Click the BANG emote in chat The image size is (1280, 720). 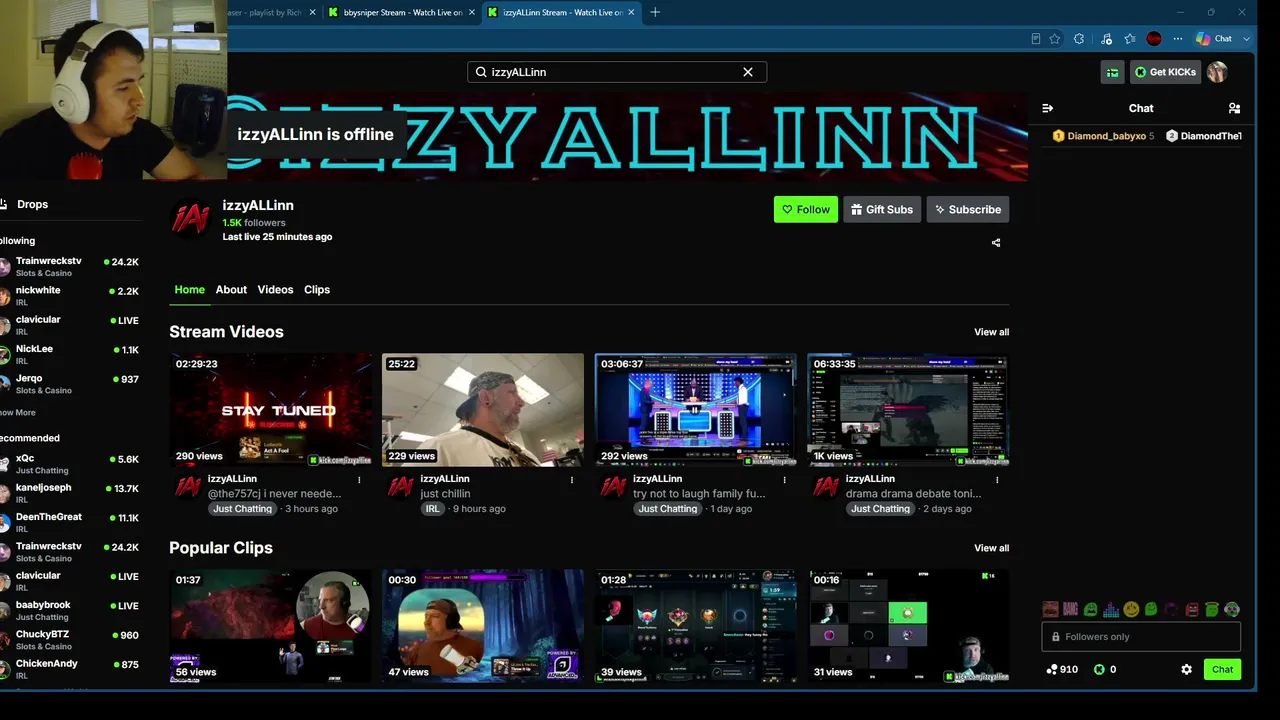click(1070, 609)
